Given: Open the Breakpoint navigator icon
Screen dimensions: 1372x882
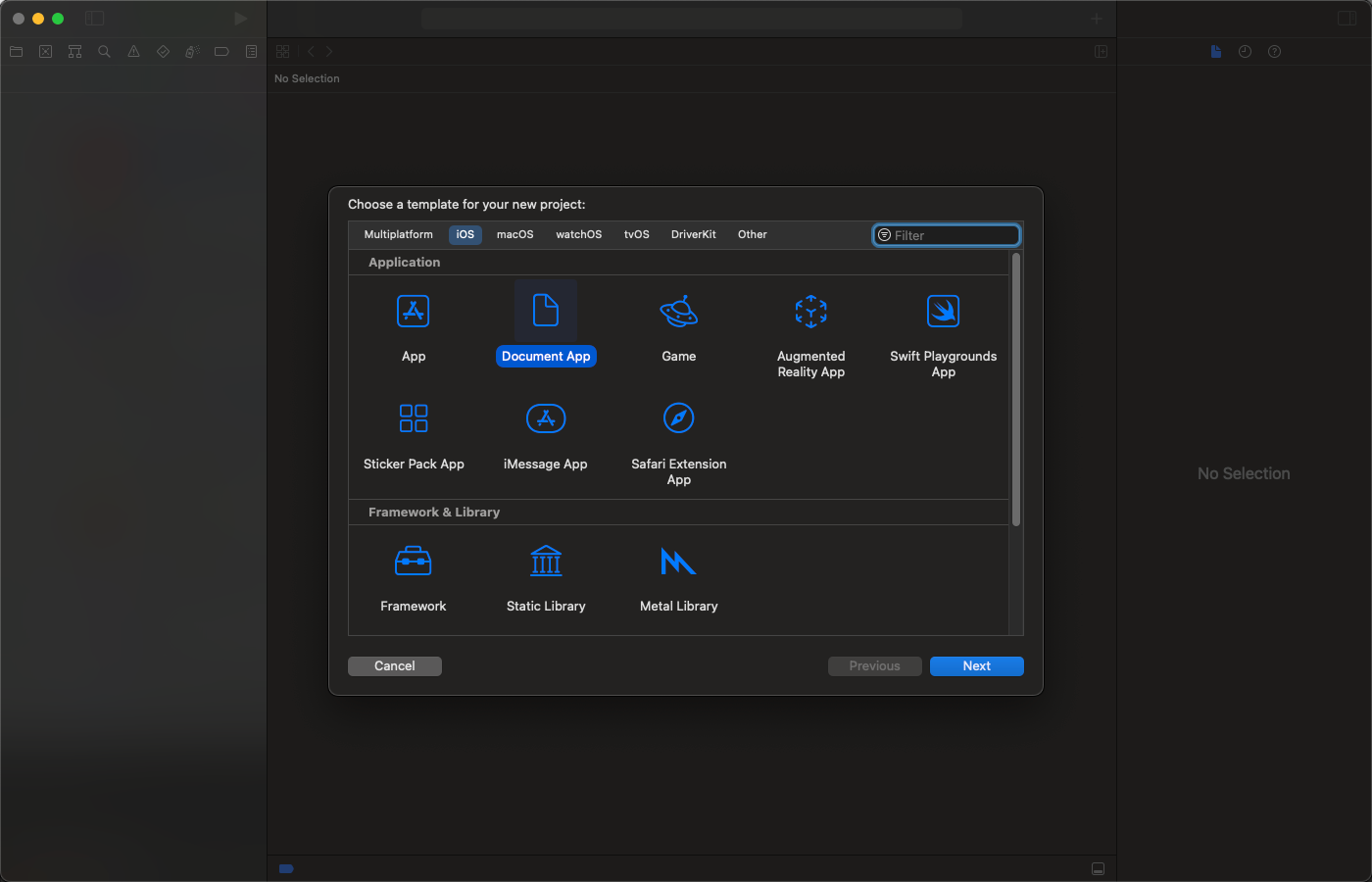Looking at the screenshot, I should (221, 51).
